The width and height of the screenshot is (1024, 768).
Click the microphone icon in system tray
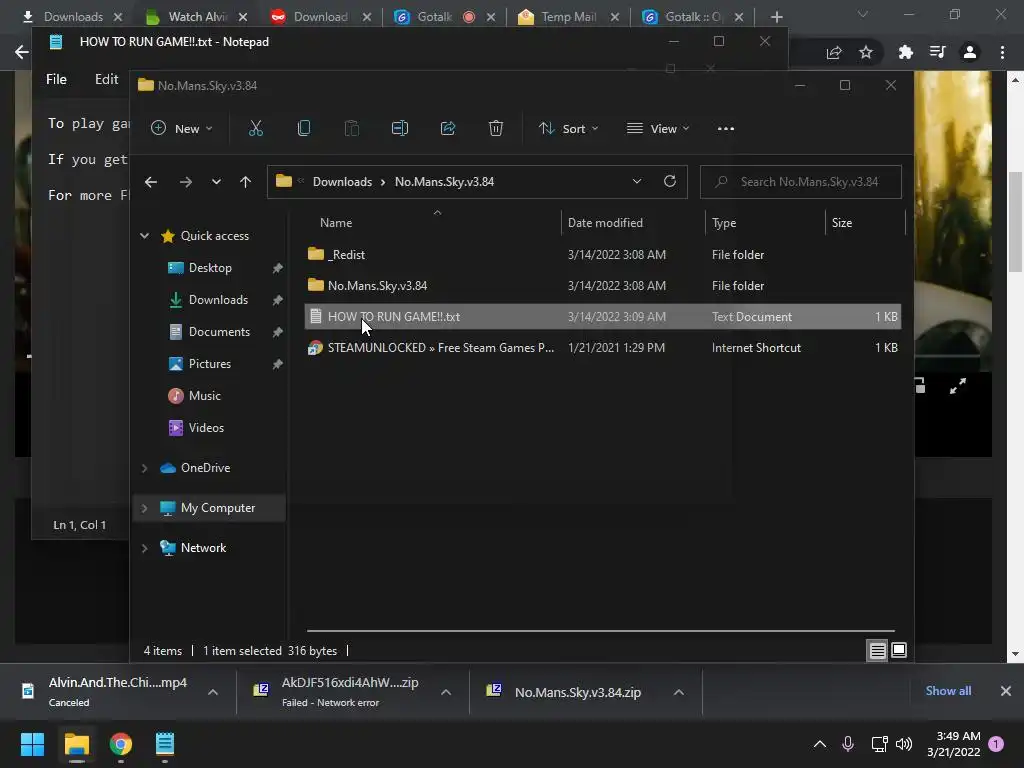[848, 744]
